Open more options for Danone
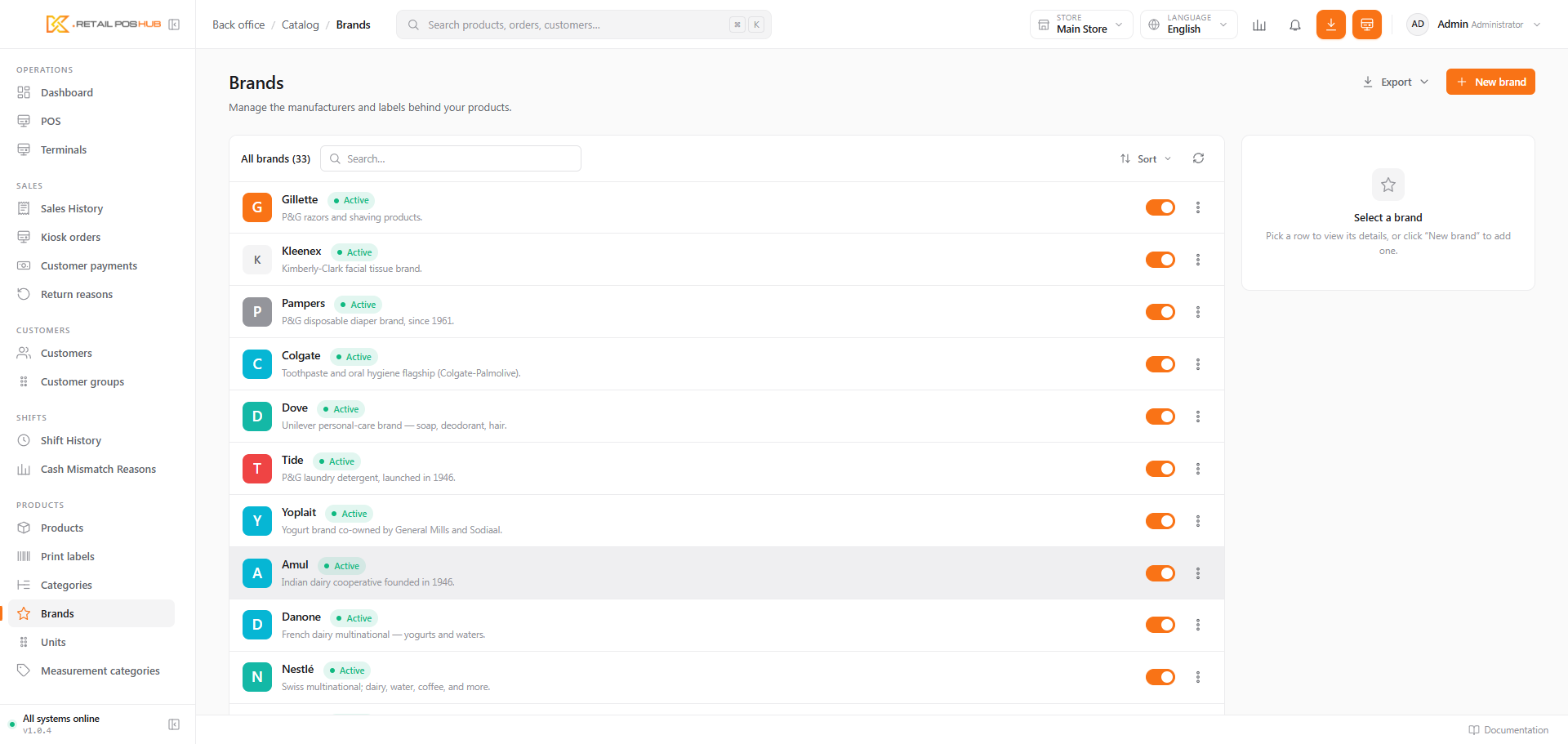 point(1198,625)
